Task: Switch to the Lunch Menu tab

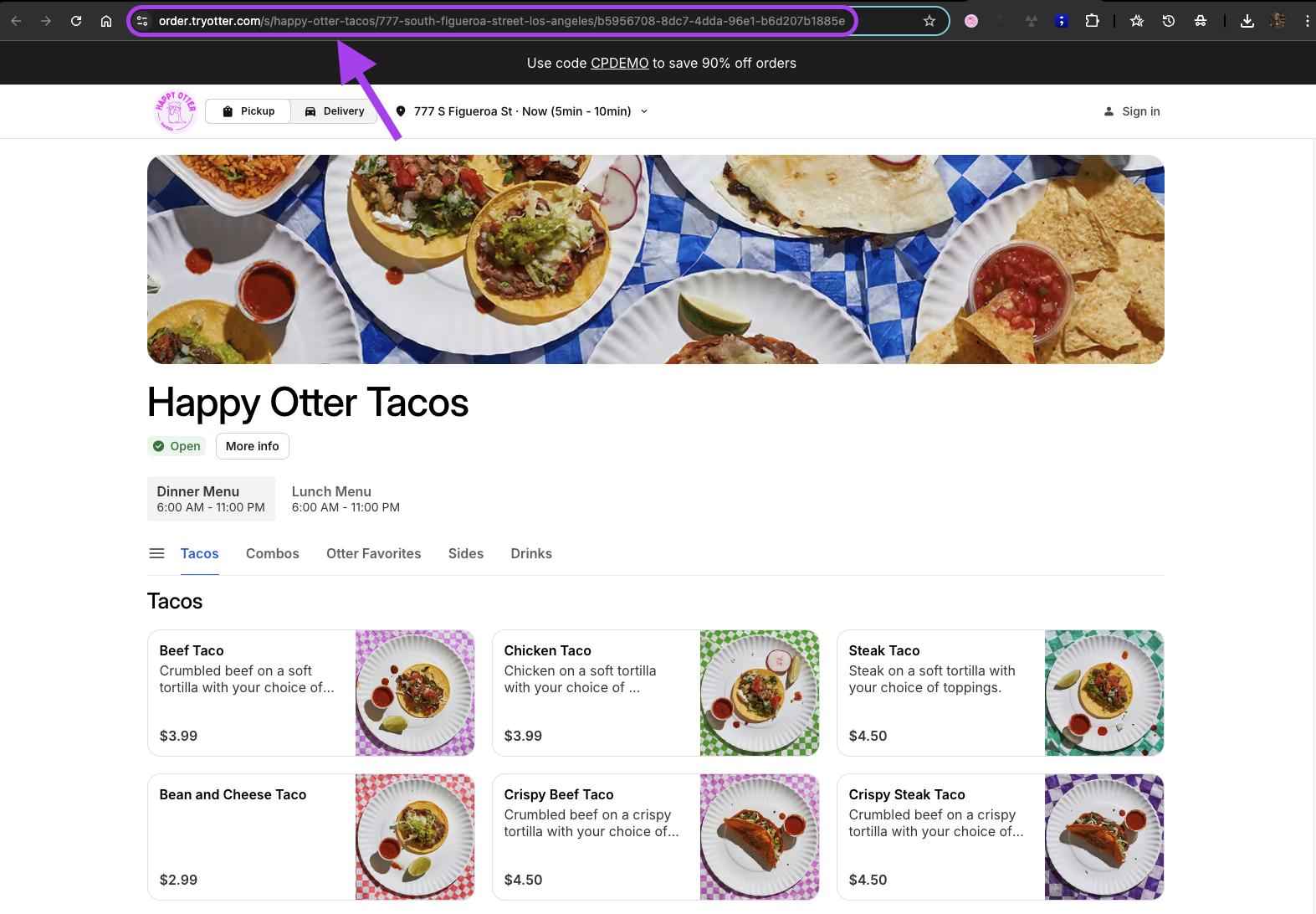Action: [346, 499]
